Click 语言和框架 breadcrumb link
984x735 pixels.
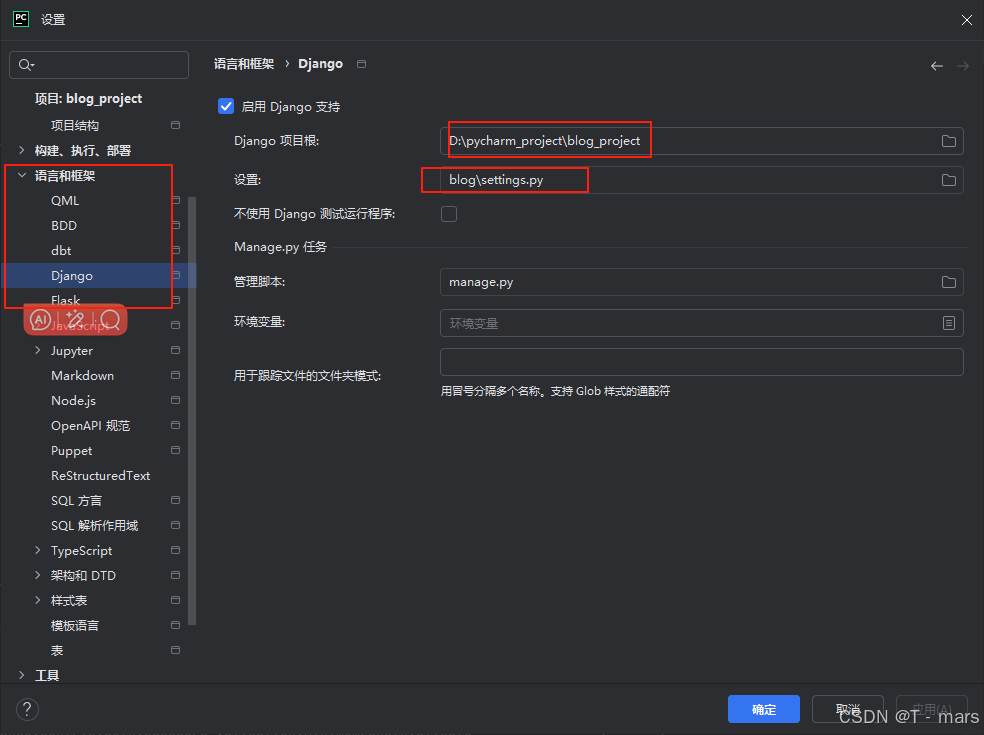244,64
